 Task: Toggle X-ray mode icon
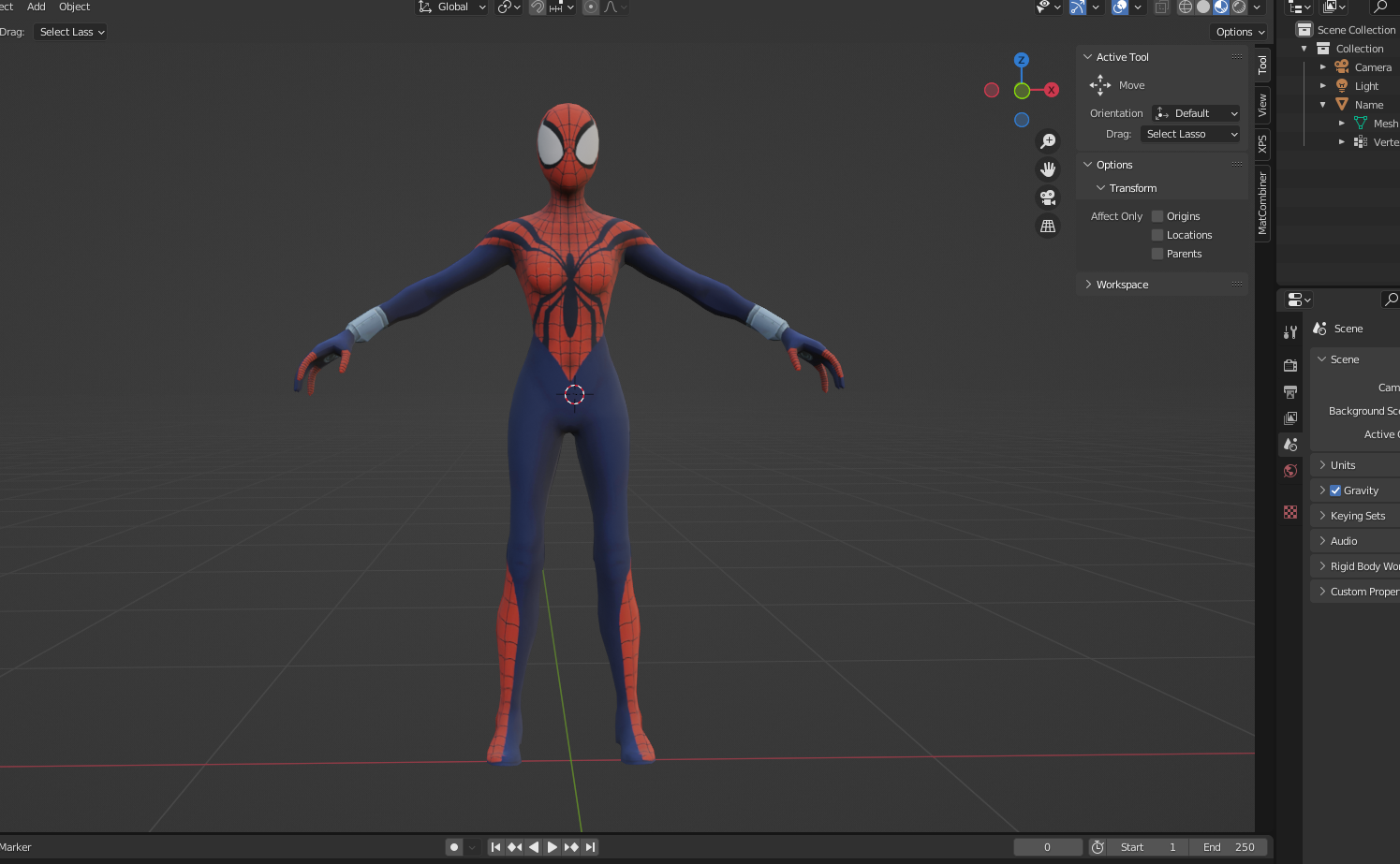coord(1161,7)
